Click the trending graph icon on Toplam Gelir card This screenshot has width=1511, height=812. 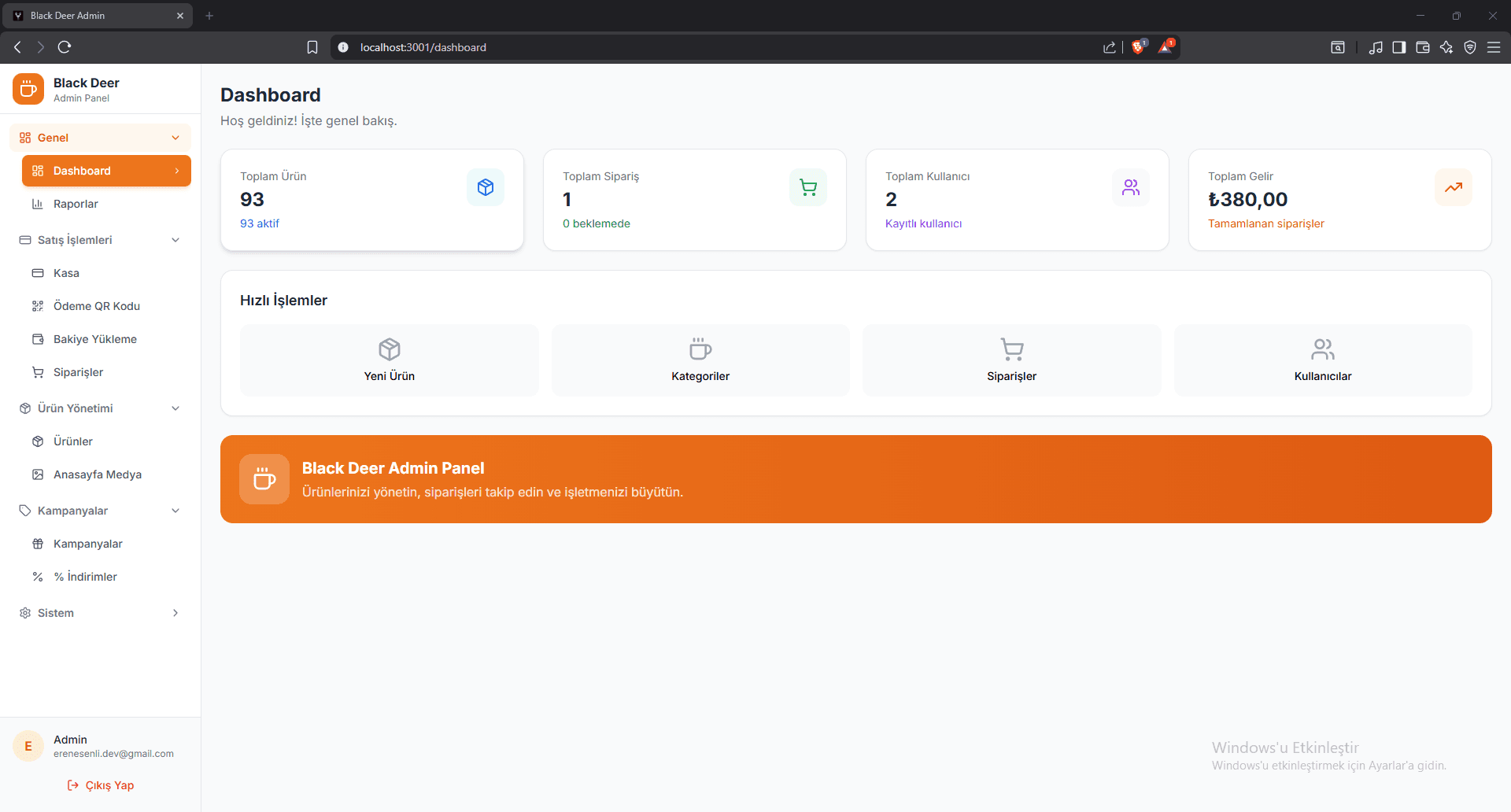click(1453, 186)
